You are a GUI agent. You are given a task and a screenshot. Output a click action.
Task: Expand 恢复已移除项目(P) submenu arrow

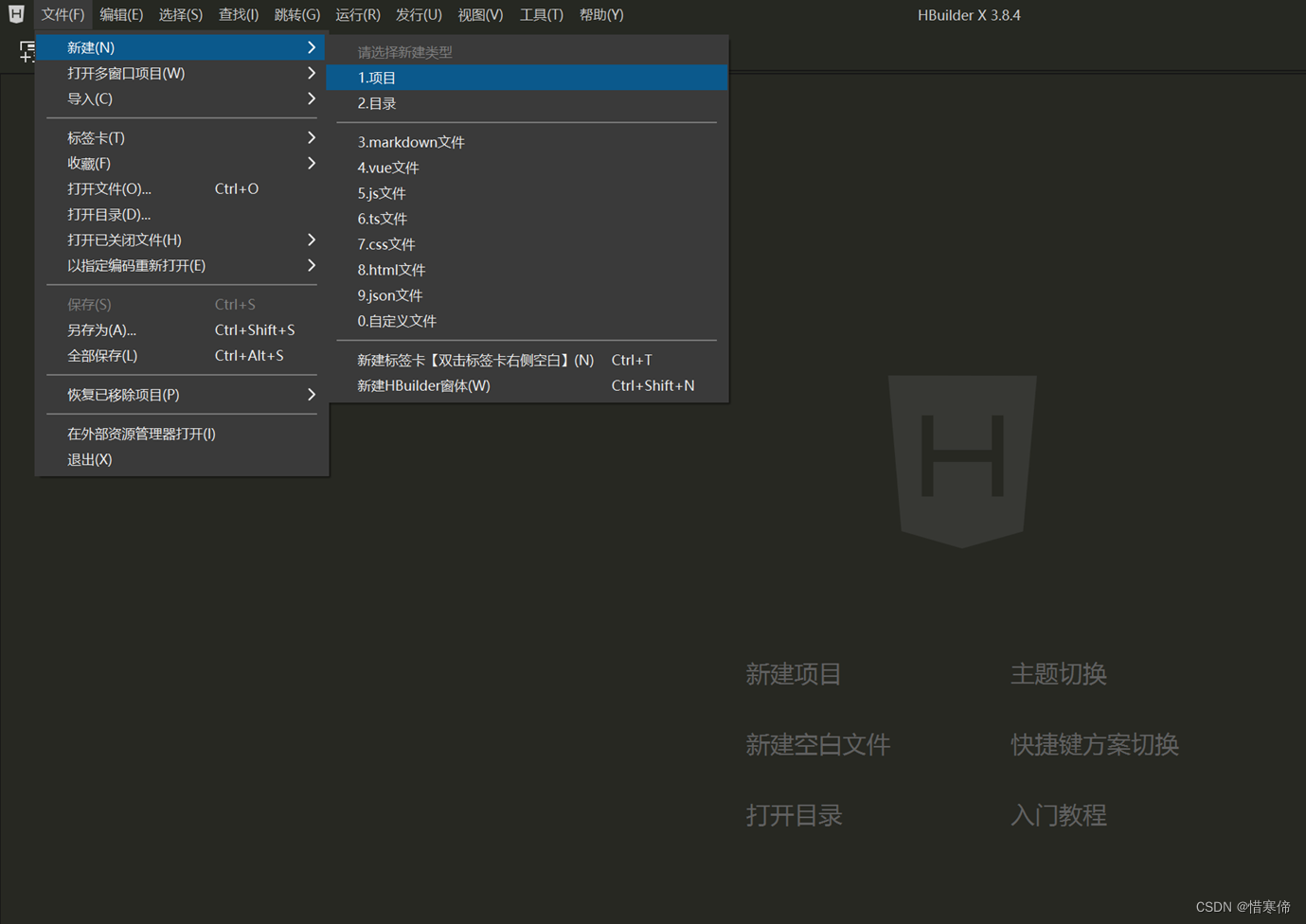point(311,394)
